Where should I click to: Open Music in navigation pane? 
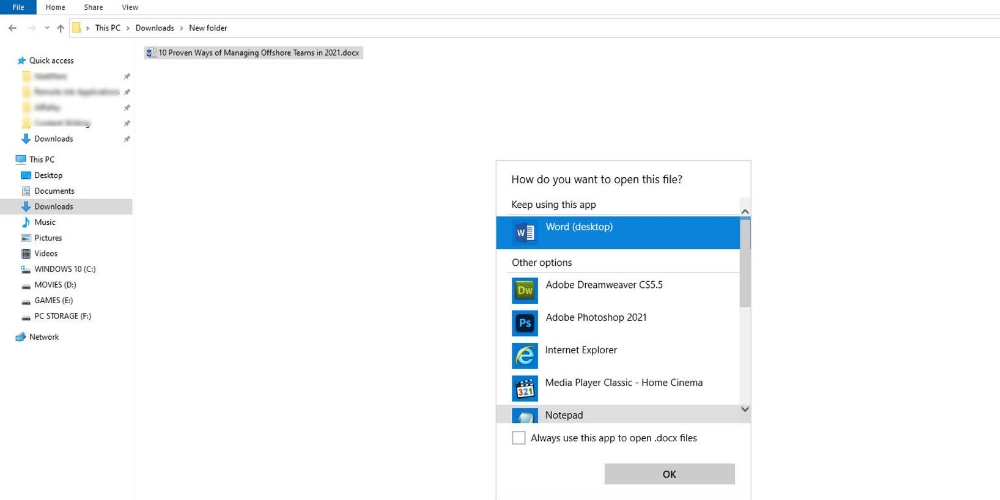pyautogui.click(x=45, y=222)
